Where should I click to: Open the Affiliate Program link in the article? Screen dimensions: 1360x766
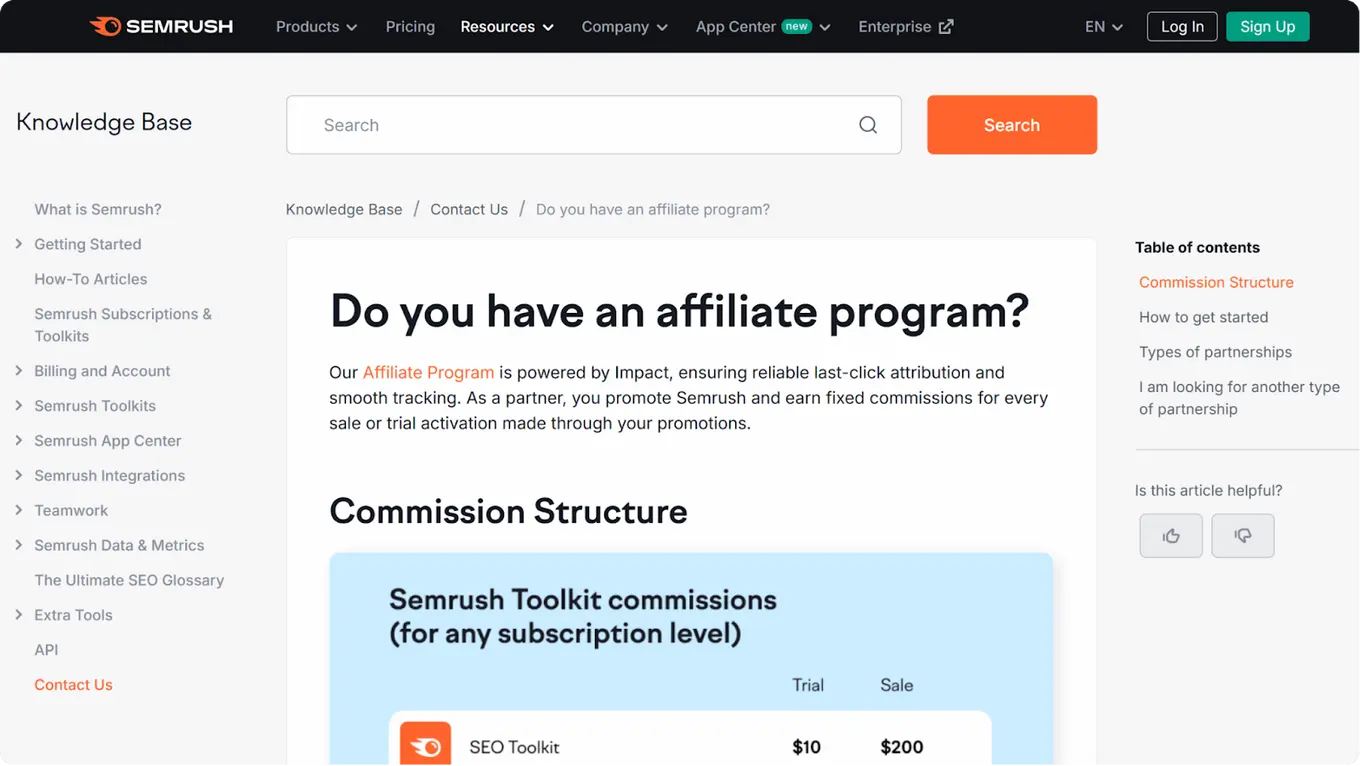pyautogui.click(x=428, y=372)
